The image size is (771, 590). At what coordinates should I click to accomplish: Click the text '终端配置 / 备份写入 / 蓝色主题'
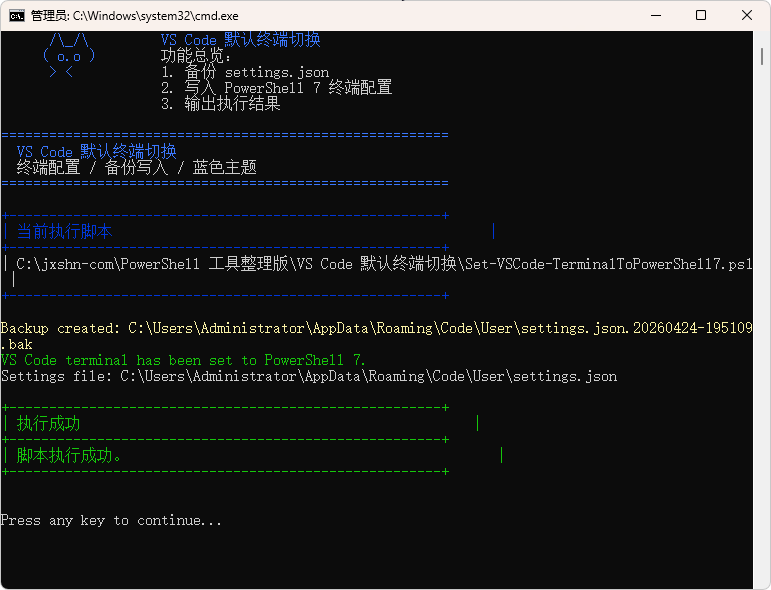[136, 168]
